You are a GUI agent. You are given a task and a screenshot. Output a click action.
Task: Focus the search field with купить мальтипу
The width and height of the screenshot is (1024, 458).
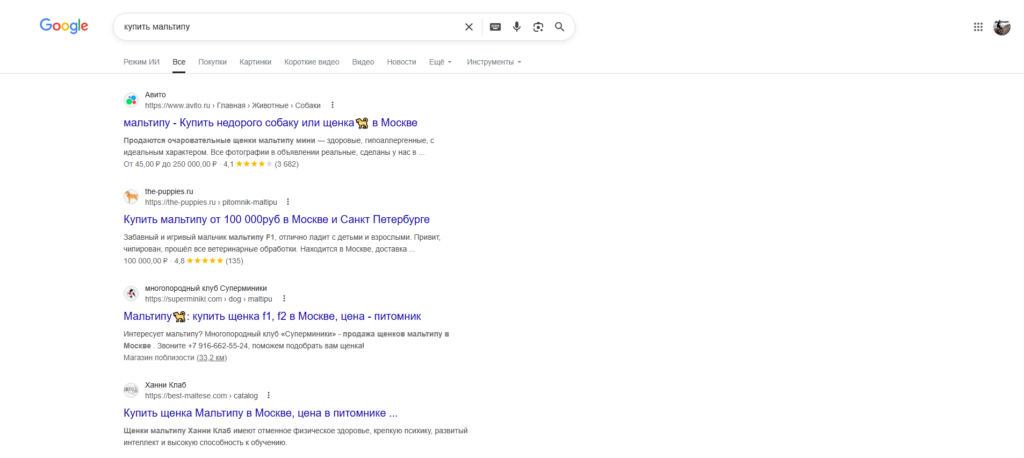pos(287,27)
